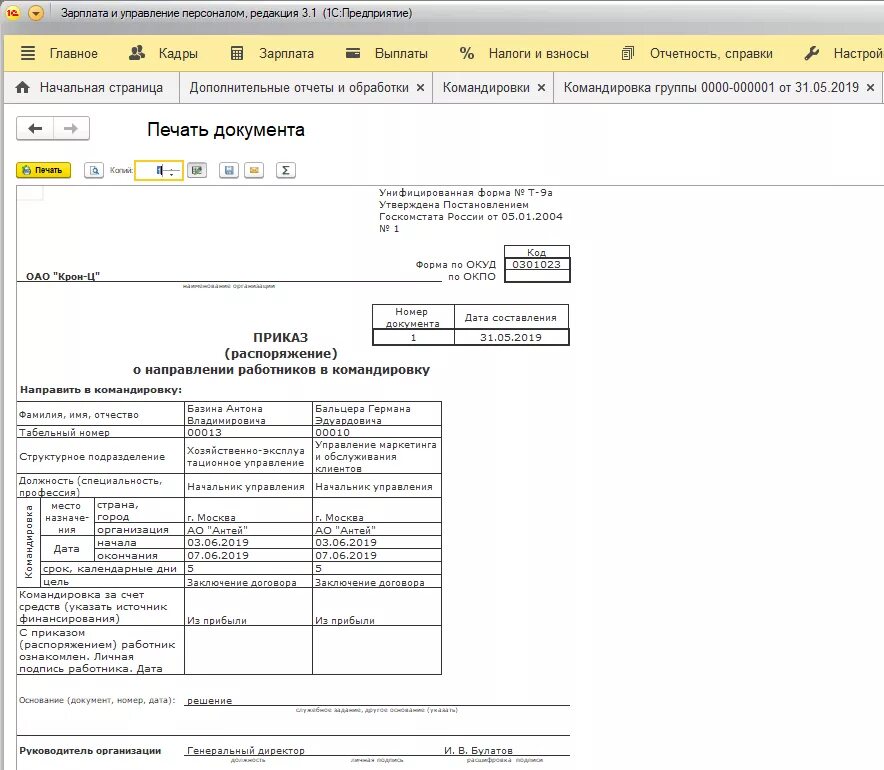The image size is (884, 770).
Task: Click the Копий number input field
Action: tap(158, 170)
